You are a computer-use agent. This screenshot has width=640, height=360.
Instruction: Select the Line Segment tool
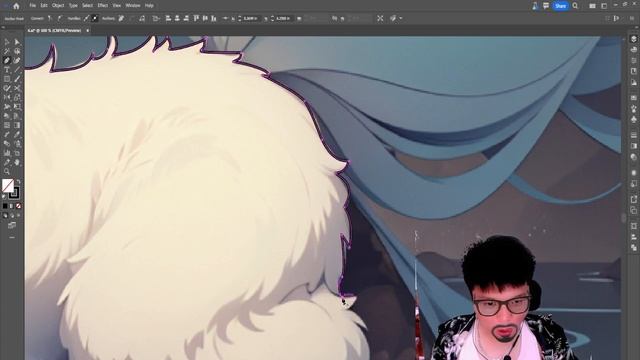click(17, 70)
